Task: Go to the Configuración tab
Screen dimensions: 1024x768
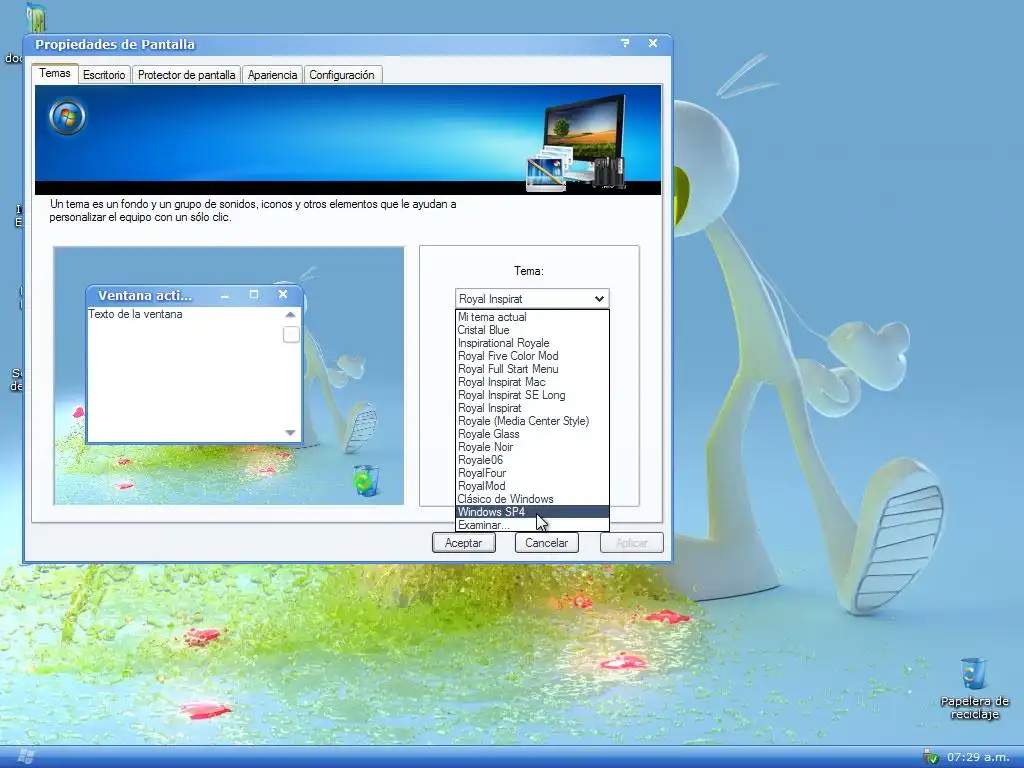Action: click(x=342, y=74)
